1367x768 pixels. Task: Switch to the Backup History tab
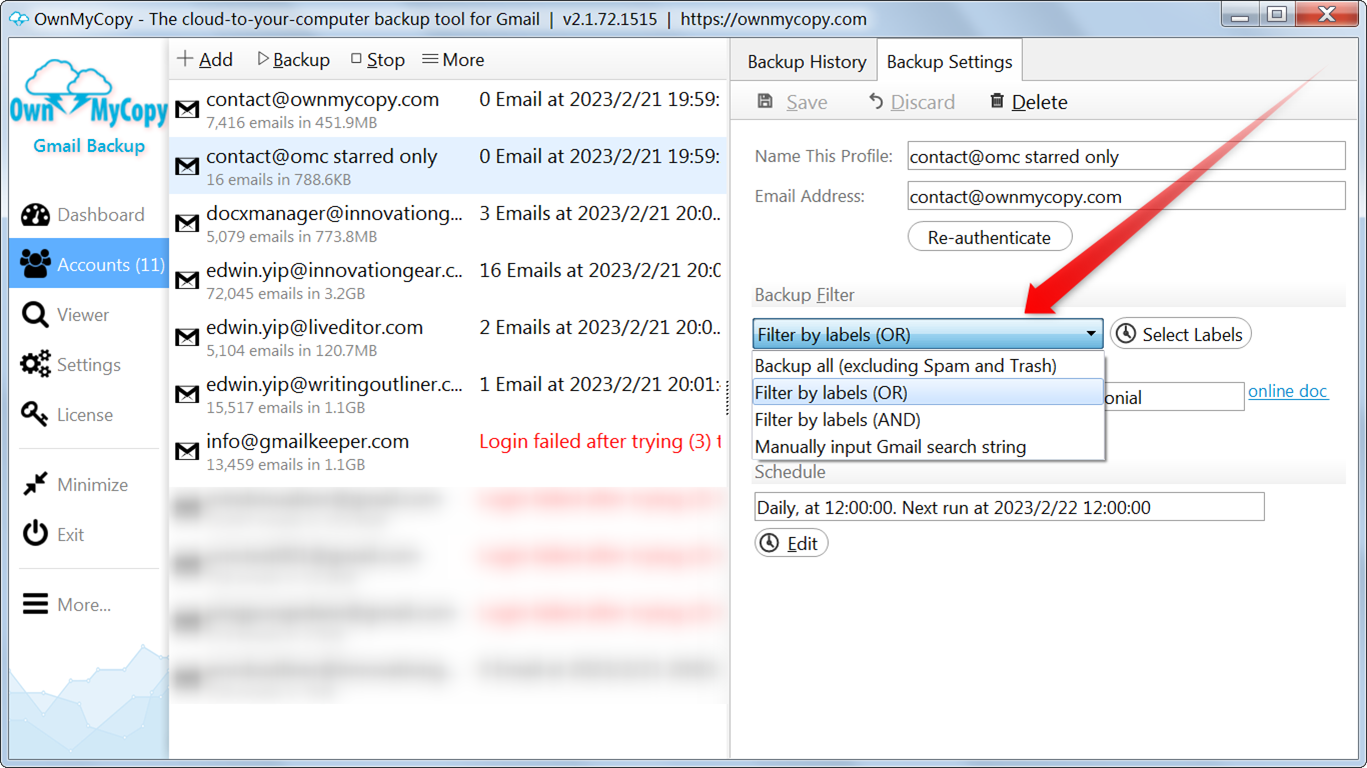pos(806,62)
